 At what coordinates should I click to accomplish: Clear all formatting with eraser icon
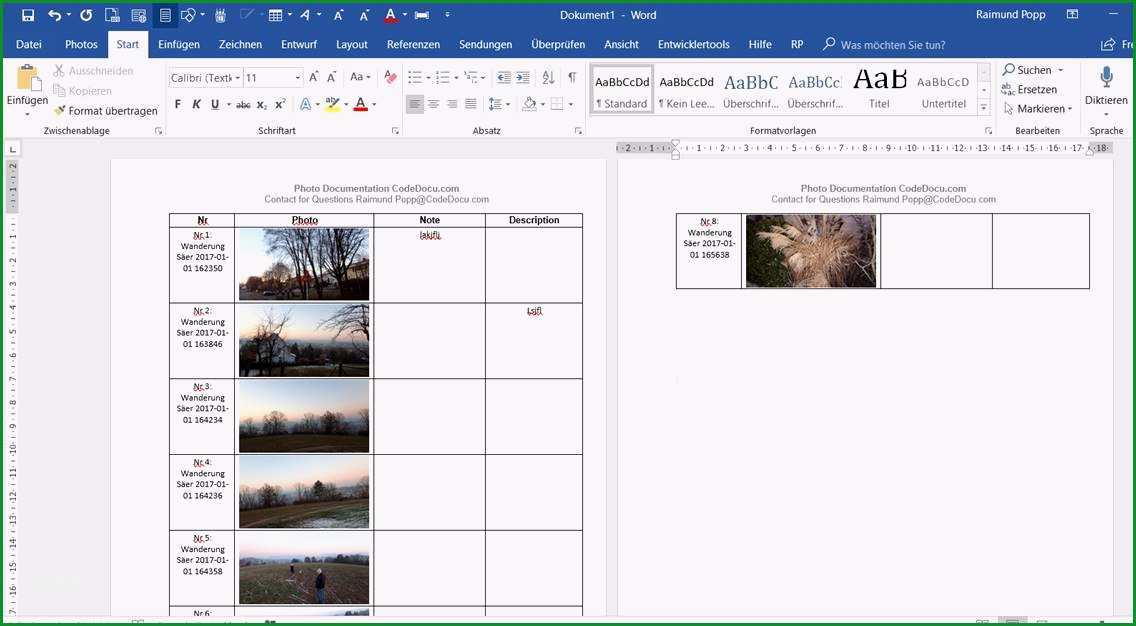[390, 77]
